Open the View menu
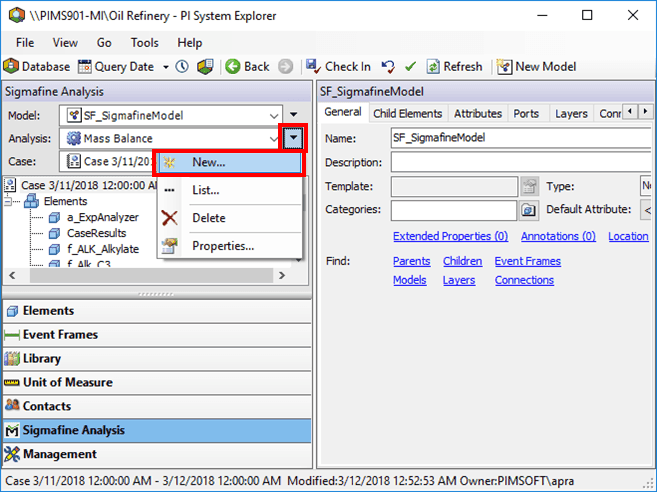Image resolution: width=657 pixels, height=492 pixels. pyautogui.click(x=65, y=43)
